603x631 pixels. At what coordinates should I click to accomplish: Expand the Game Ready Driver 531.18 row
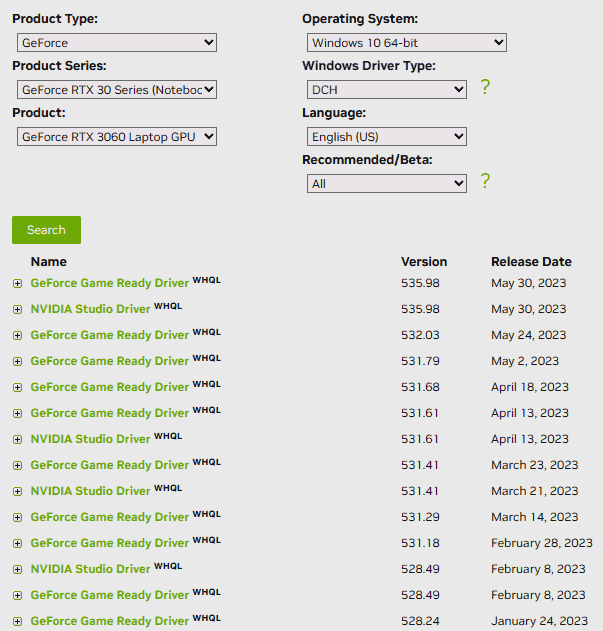tap(17, 544)
